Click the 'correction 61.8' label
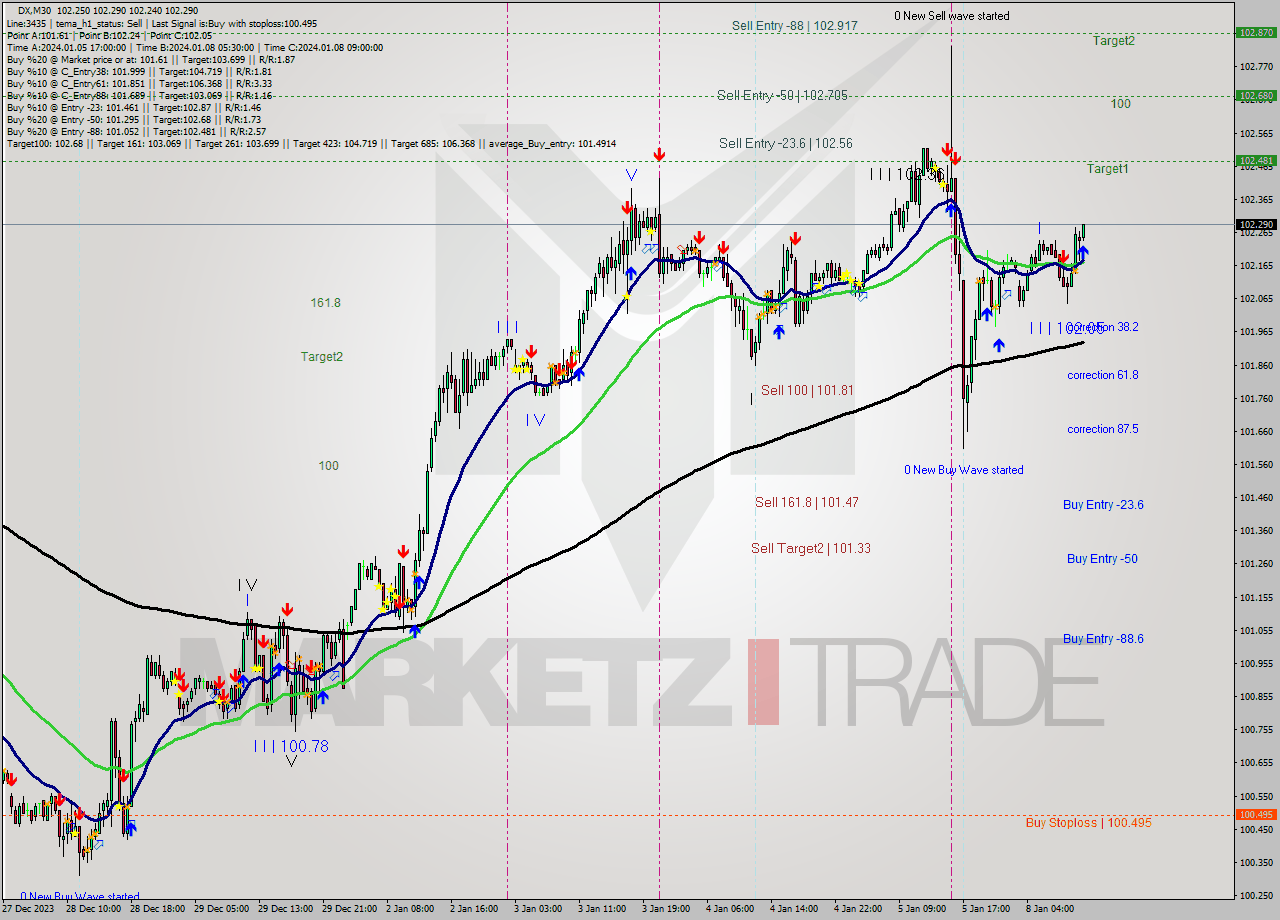Viewport: 1280px width, 920px height. 1103,375
